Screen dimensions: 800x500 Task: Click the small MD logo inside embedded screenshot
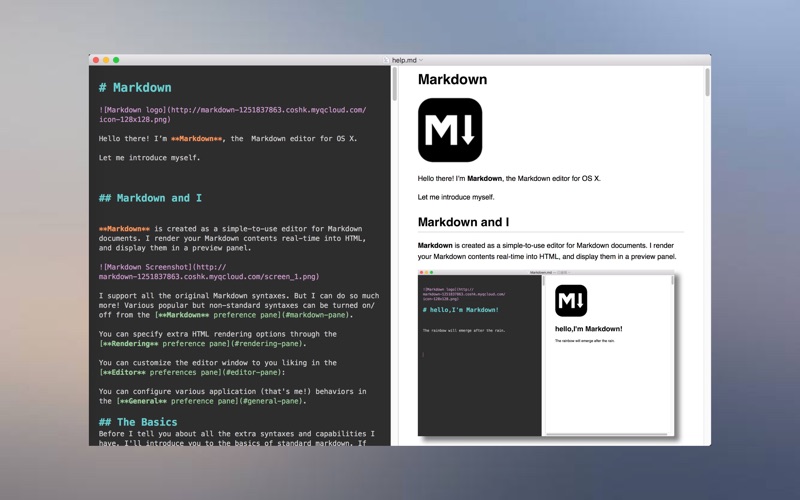571,301
